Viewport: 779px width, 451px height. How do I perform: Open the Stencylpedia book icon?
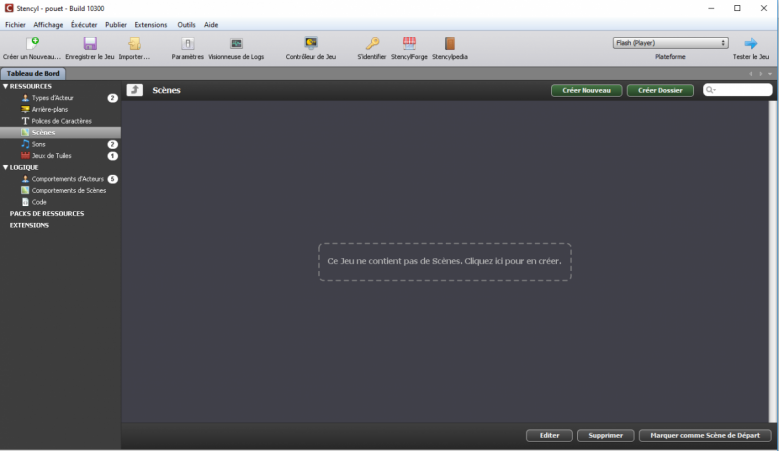pos(450,44)
